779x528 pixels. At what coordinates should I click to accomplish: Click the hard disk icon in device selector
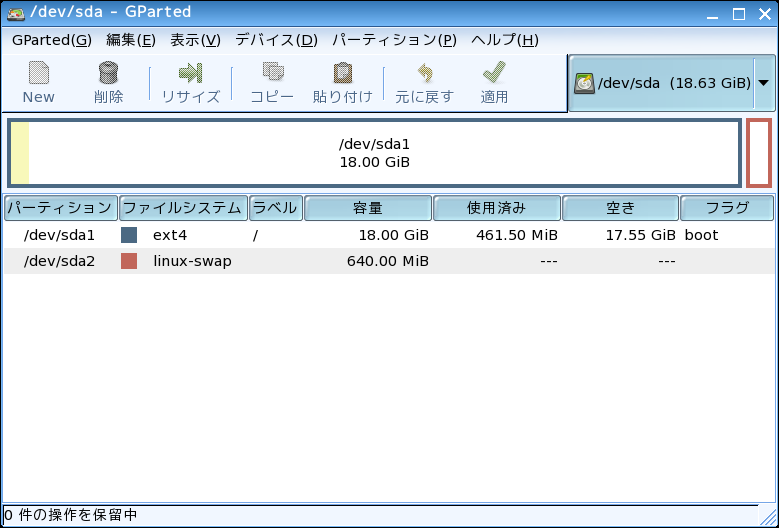click(583, 83)
